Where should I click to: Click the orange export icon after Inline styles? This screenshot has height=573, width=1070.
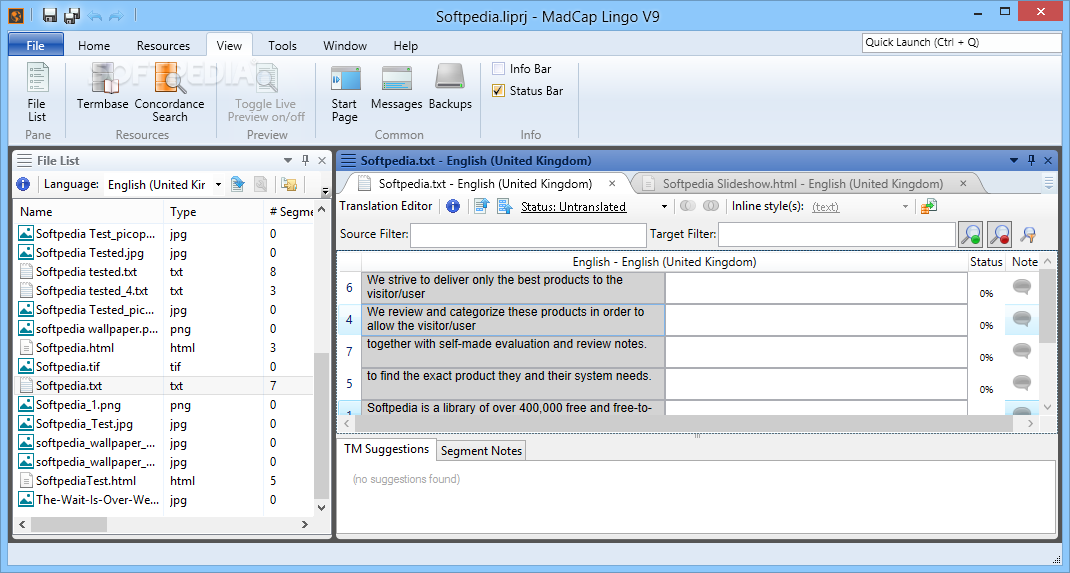[x=929, y=206]
